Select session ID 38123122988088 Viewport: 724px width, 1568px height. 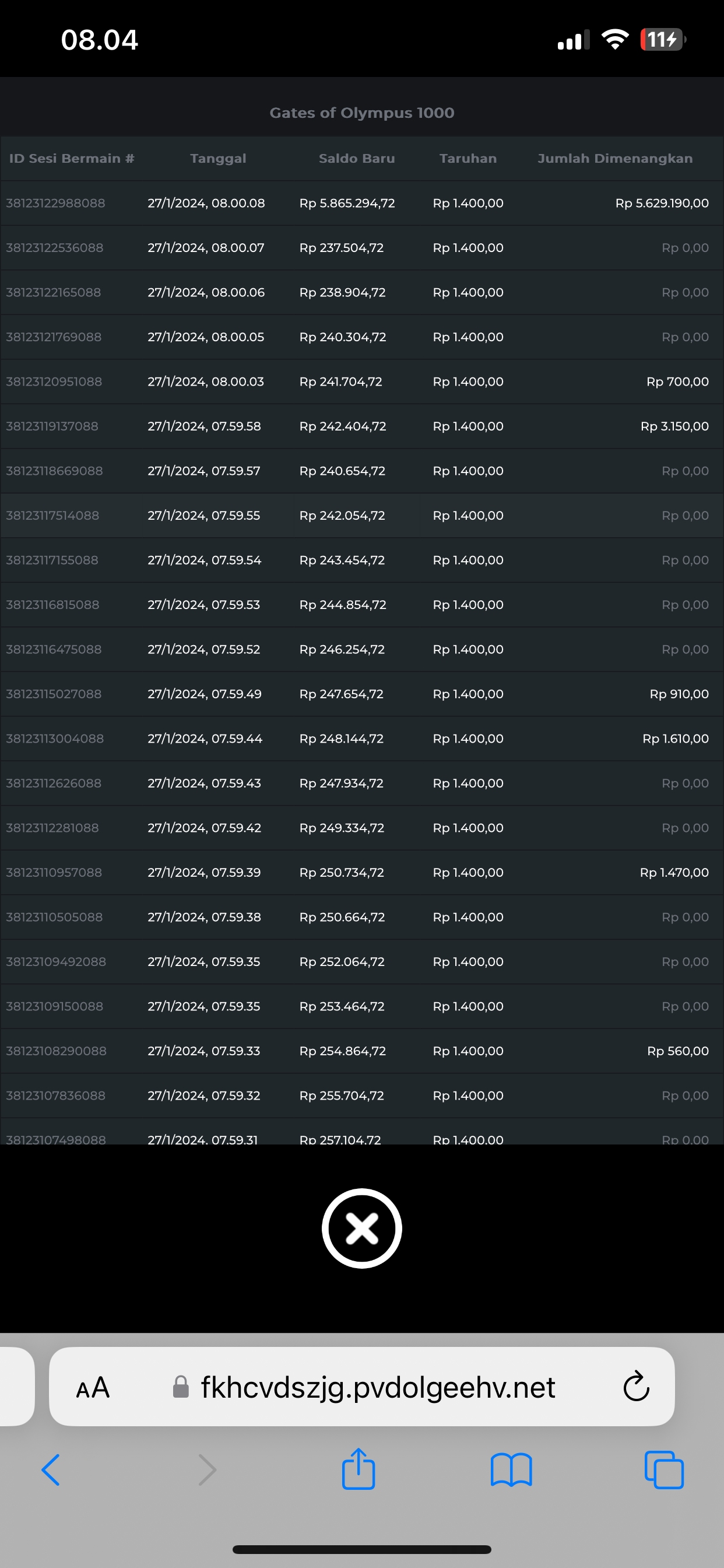tap(55, 204)
